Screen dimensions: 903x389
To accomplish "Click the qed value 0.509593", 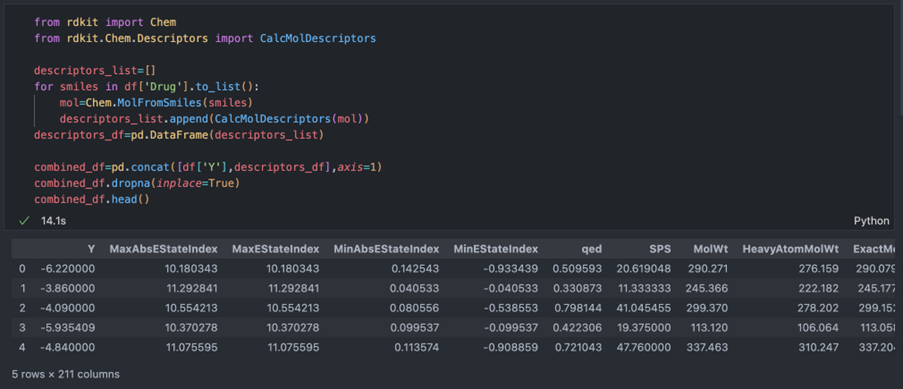I will pyautogui.click(x=578, y=269).
